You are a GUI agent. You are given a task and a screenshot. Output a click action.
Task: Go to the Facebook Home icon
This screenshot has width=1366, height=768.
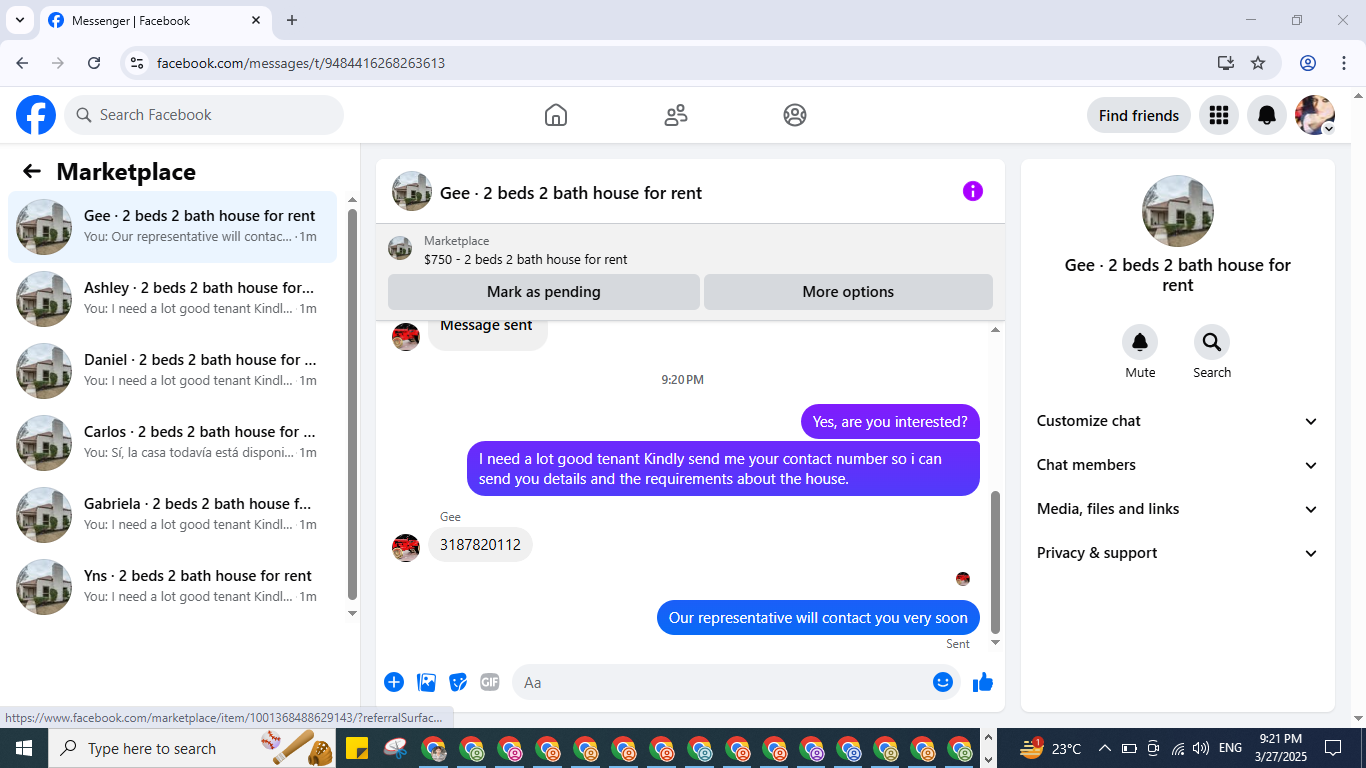[556, 115]
